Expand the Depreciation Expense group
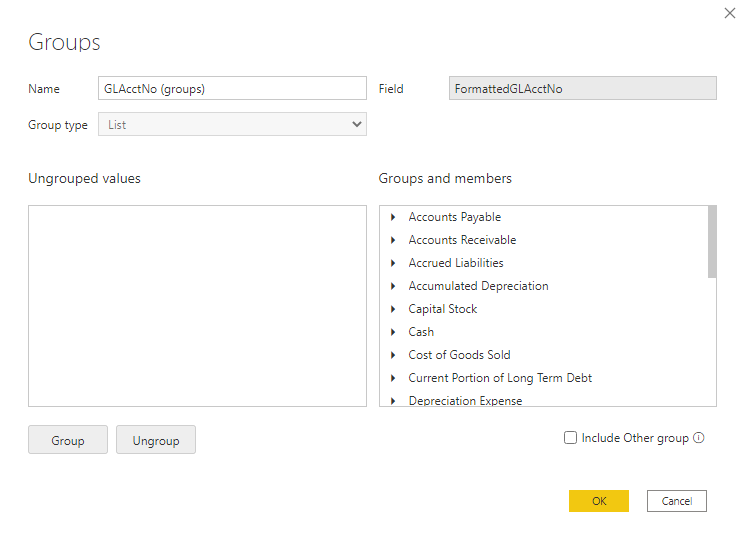745x540 pixels. [x=393, y=401]
